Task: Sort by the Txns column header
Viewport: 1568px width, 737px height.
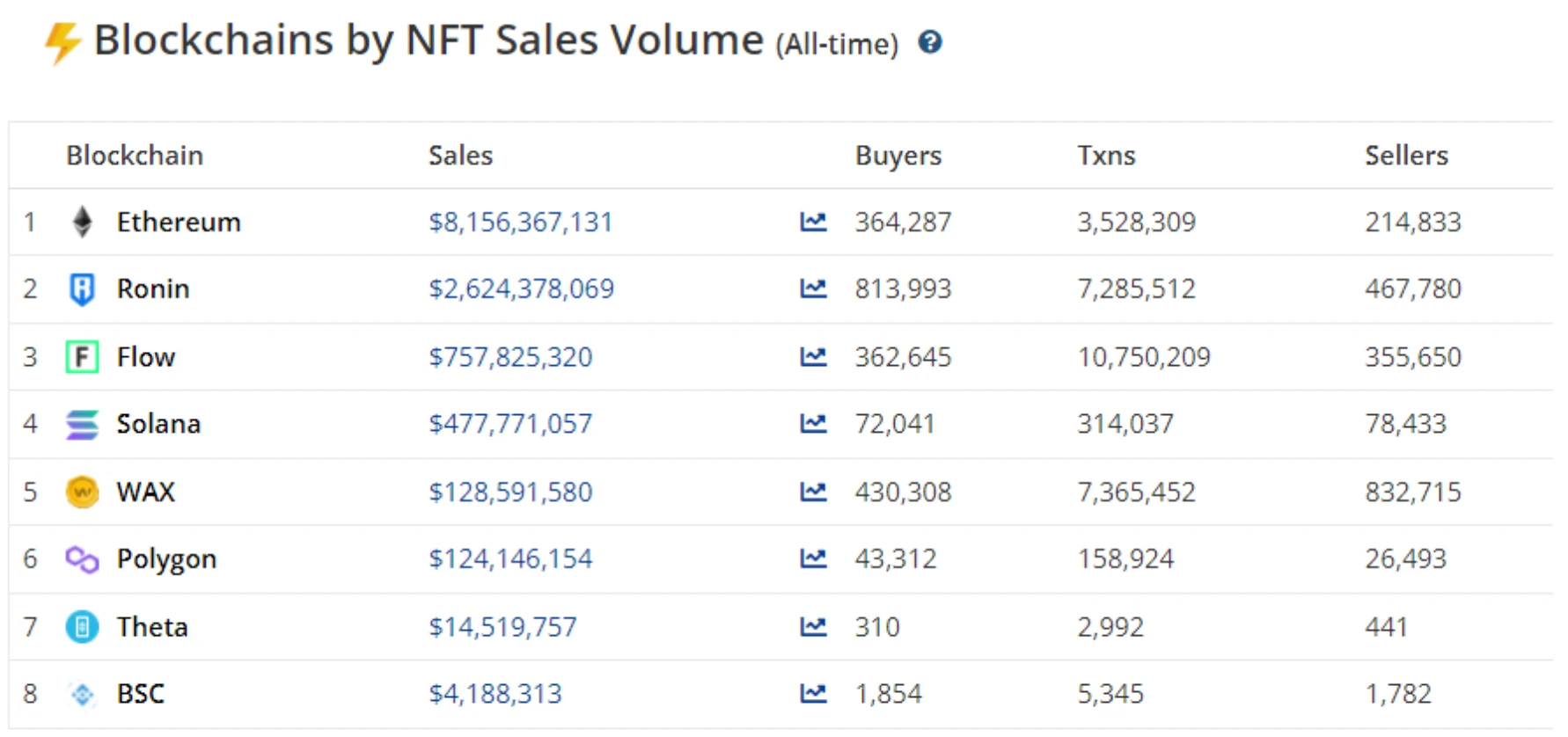Action: pyautogui.click(x=1106, y=155)
